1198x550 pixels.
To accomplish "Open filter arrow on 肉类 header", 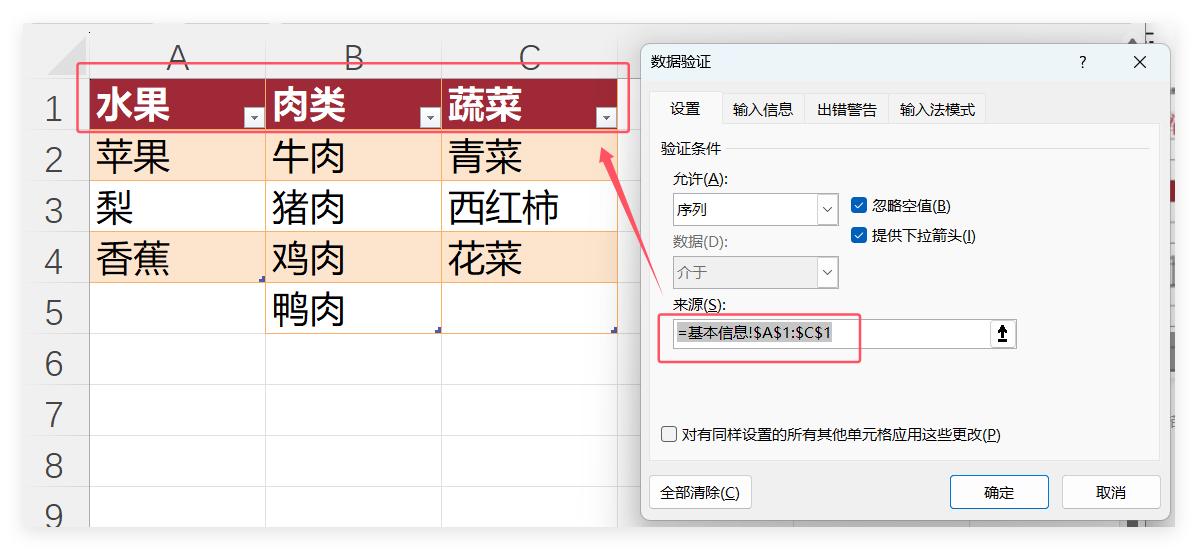I will [x=430, y=118].
